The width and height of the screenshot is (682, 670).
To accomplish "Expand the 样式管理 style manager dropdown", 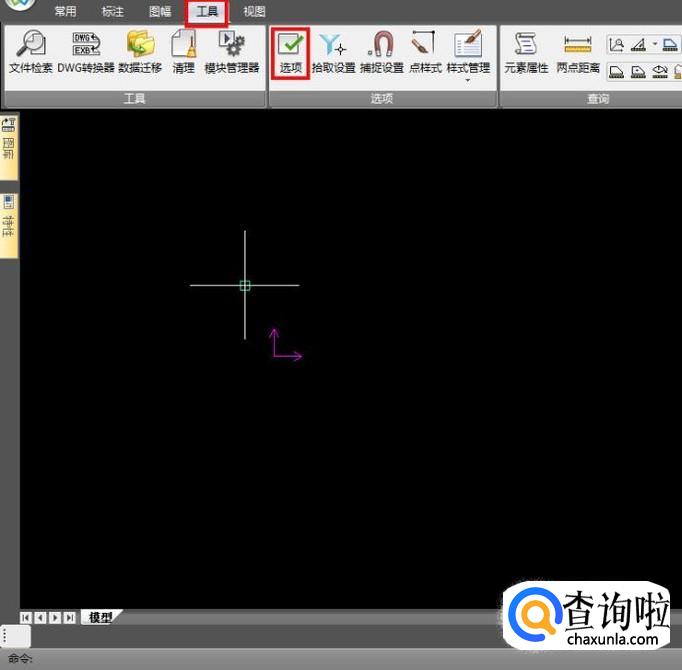I will click(468, 78).
